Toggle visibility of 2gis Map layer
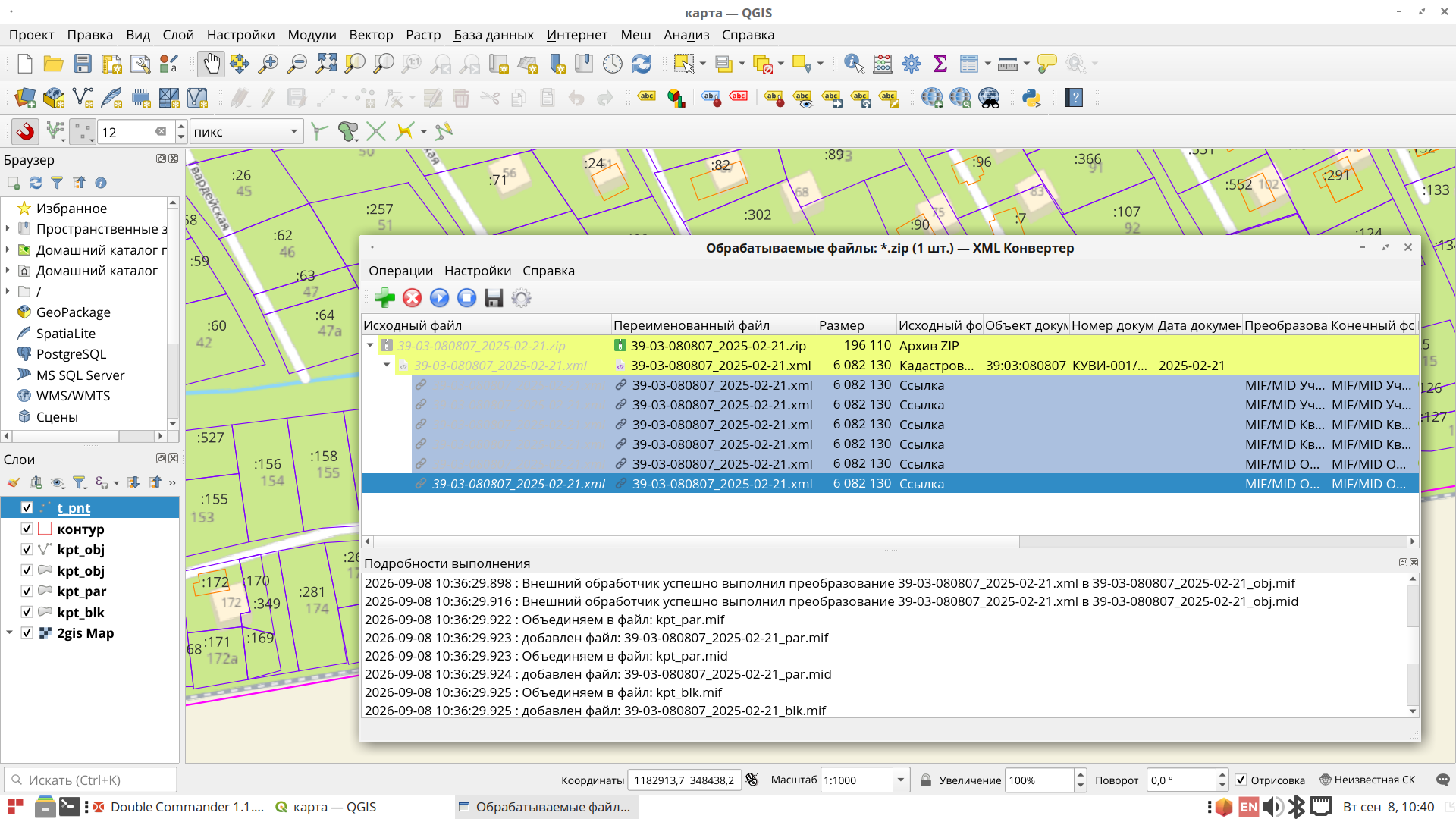 click(x=27, y=633)
